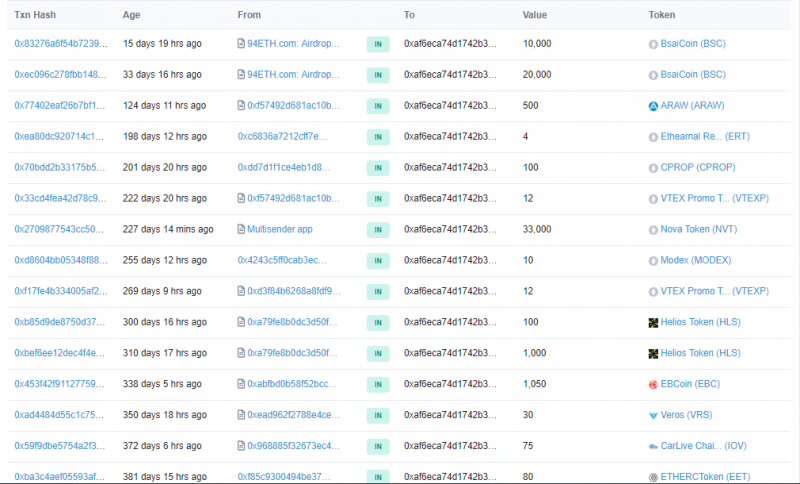Open transaction hash 0xba3c4aef05593af
This screenshot has width=800, height=484.
click(x=59, y=476)
